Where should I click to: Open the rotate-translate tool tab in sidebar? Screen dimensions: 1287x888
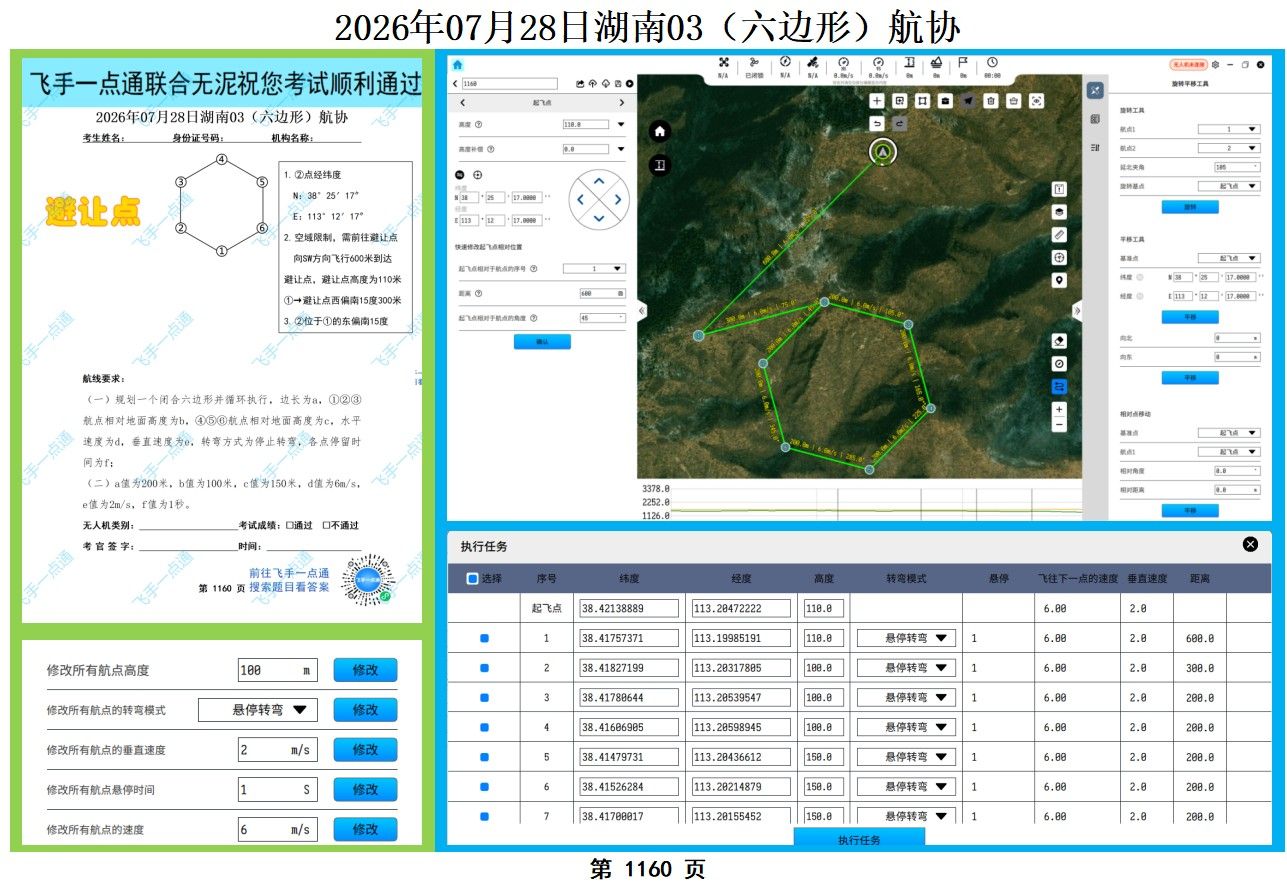point(1095,90)
